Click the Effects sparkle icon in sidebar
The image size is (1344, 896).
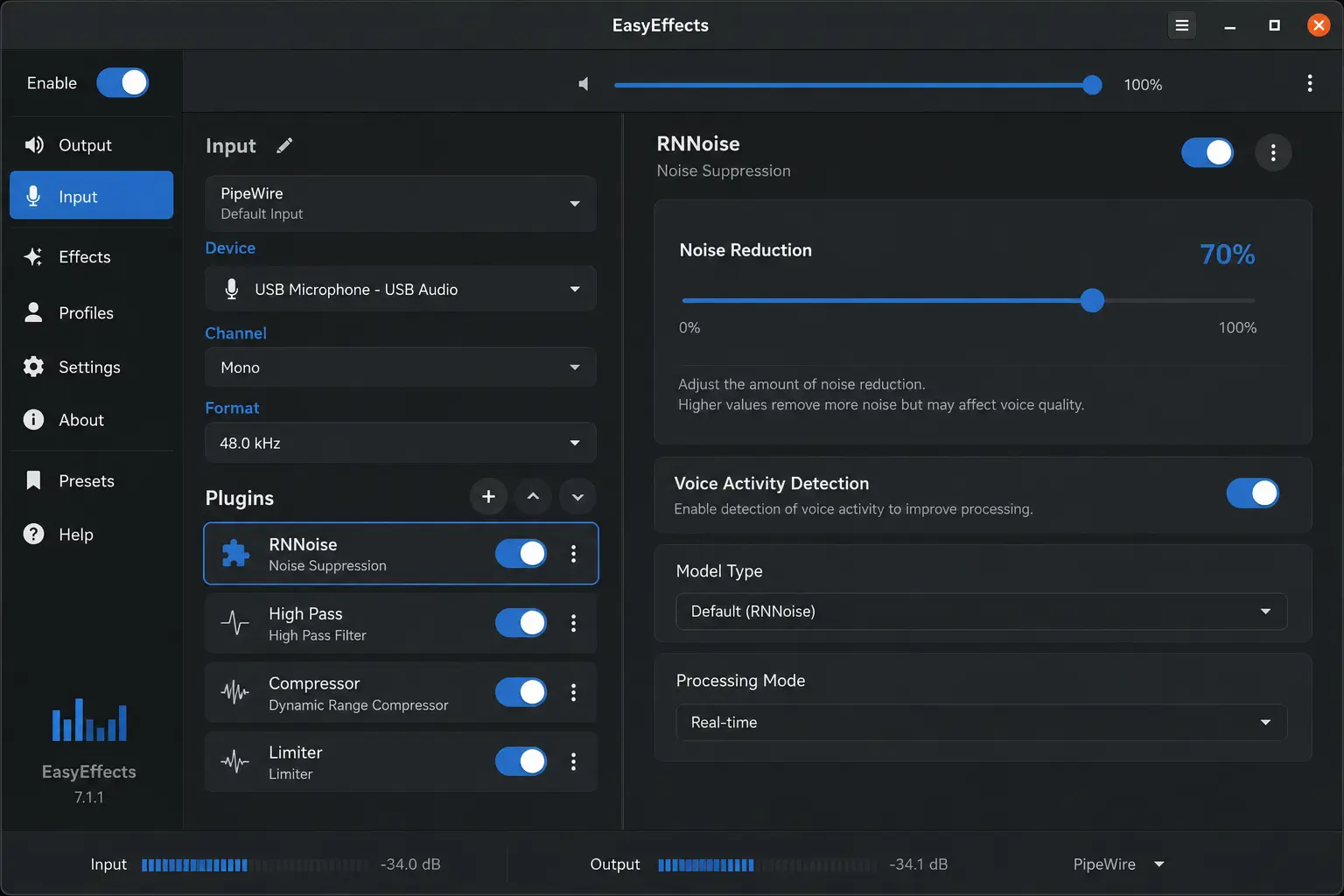click(x=33, y=256)
